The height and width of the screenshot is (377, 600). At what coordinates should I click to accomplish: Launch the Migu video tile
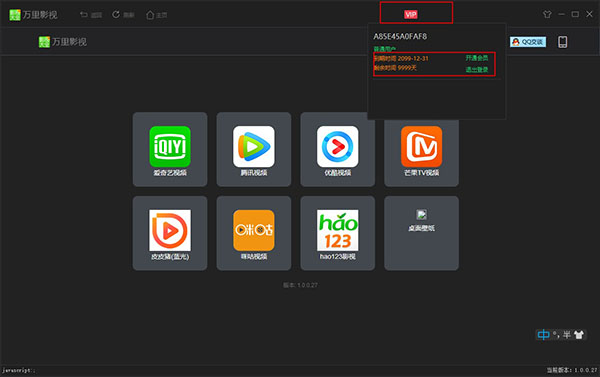click(254, 233)
